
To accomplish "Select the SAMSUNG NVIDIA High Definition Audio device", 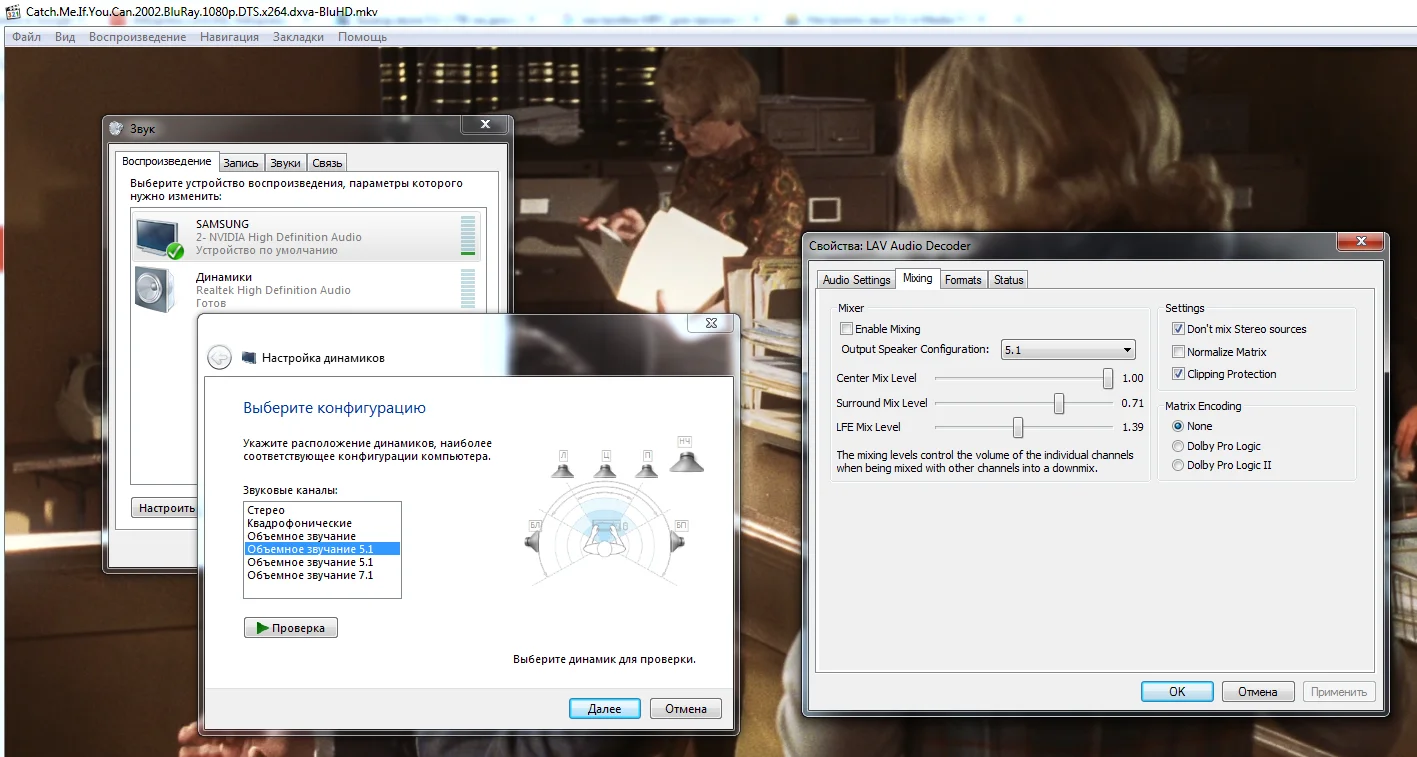I will (306, 237).
